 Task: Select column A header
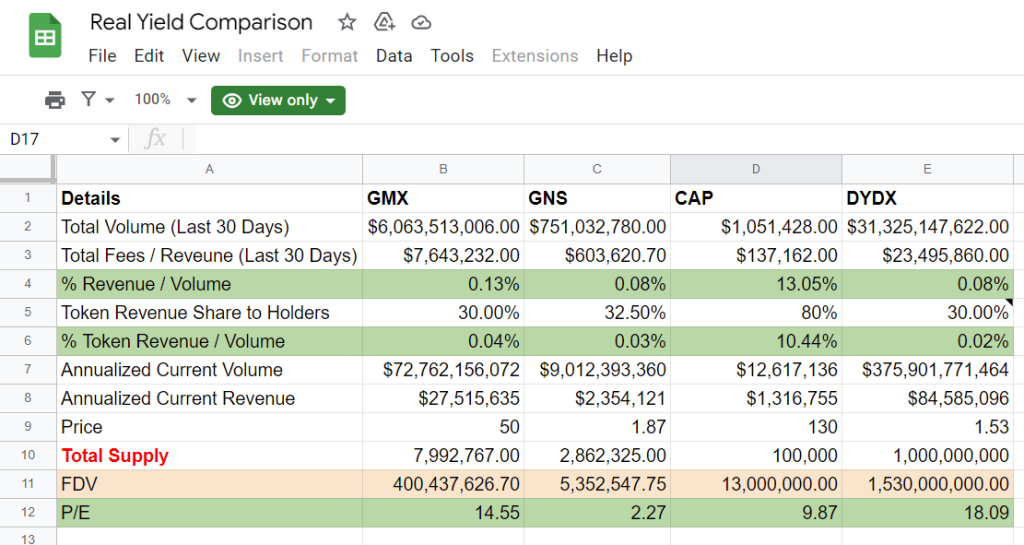[x=210, y=169]
